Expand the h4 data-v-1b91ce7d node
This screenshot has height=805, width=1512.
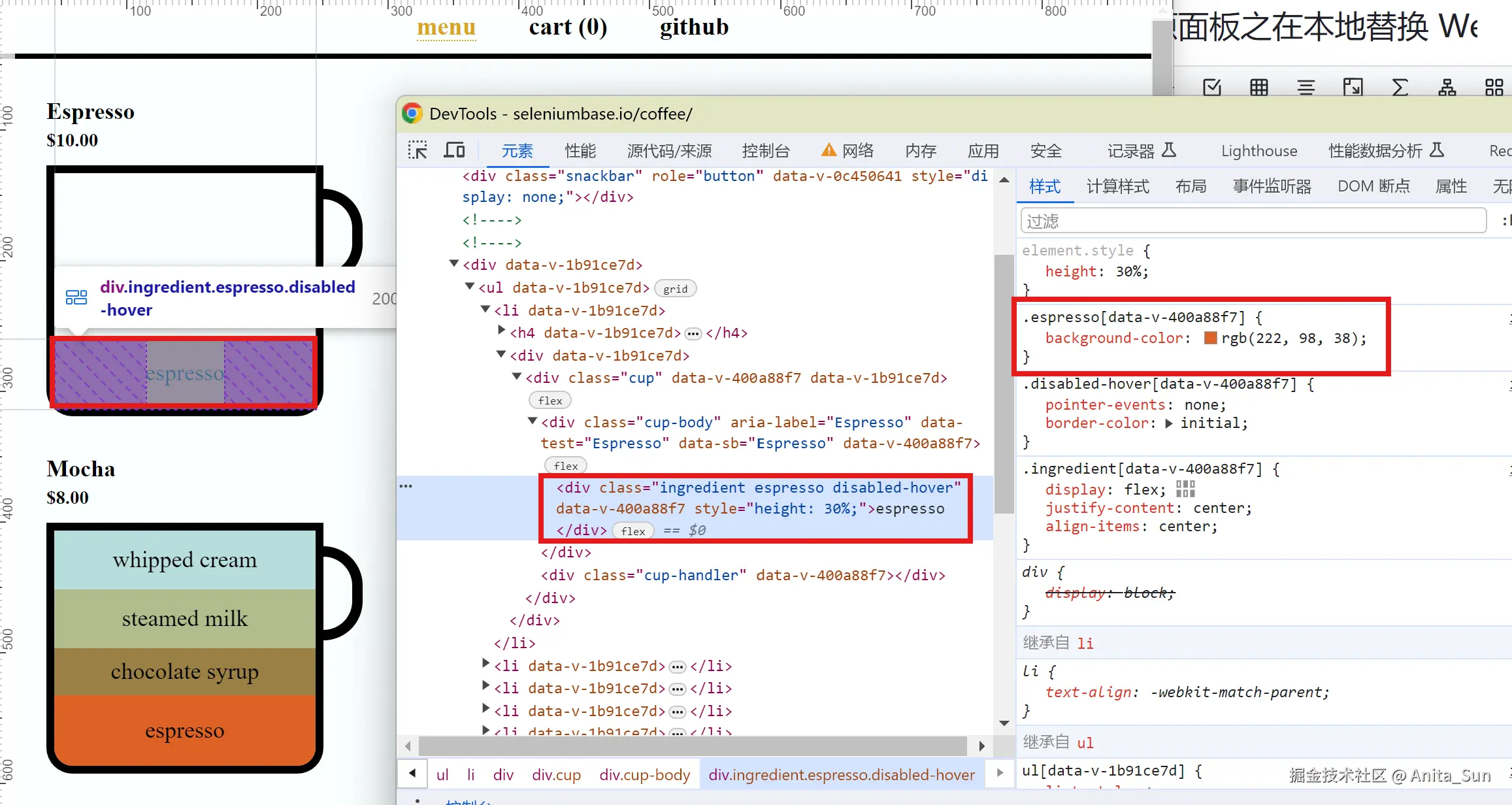click(501, 331)
